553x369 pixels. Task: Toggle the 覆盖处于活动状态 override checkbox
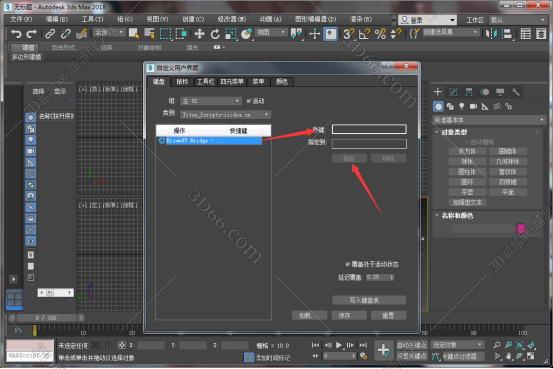347,264
